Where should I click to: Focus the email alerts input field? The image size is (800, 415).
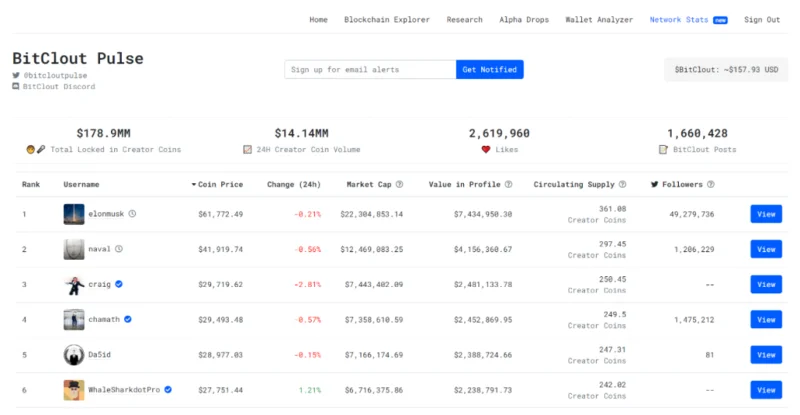370,69
